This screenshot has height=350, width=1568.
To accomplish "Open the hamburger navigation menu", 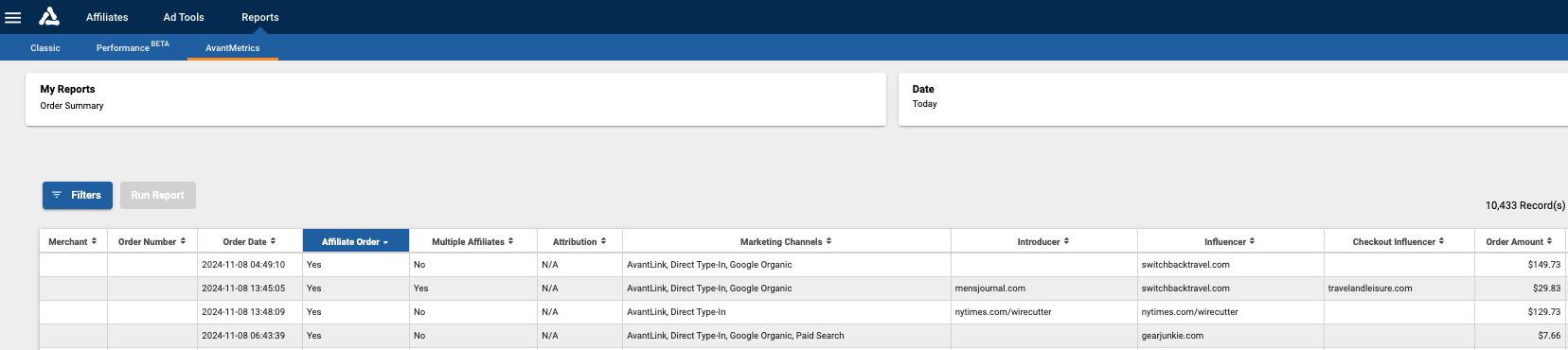I will pos(13,17).
